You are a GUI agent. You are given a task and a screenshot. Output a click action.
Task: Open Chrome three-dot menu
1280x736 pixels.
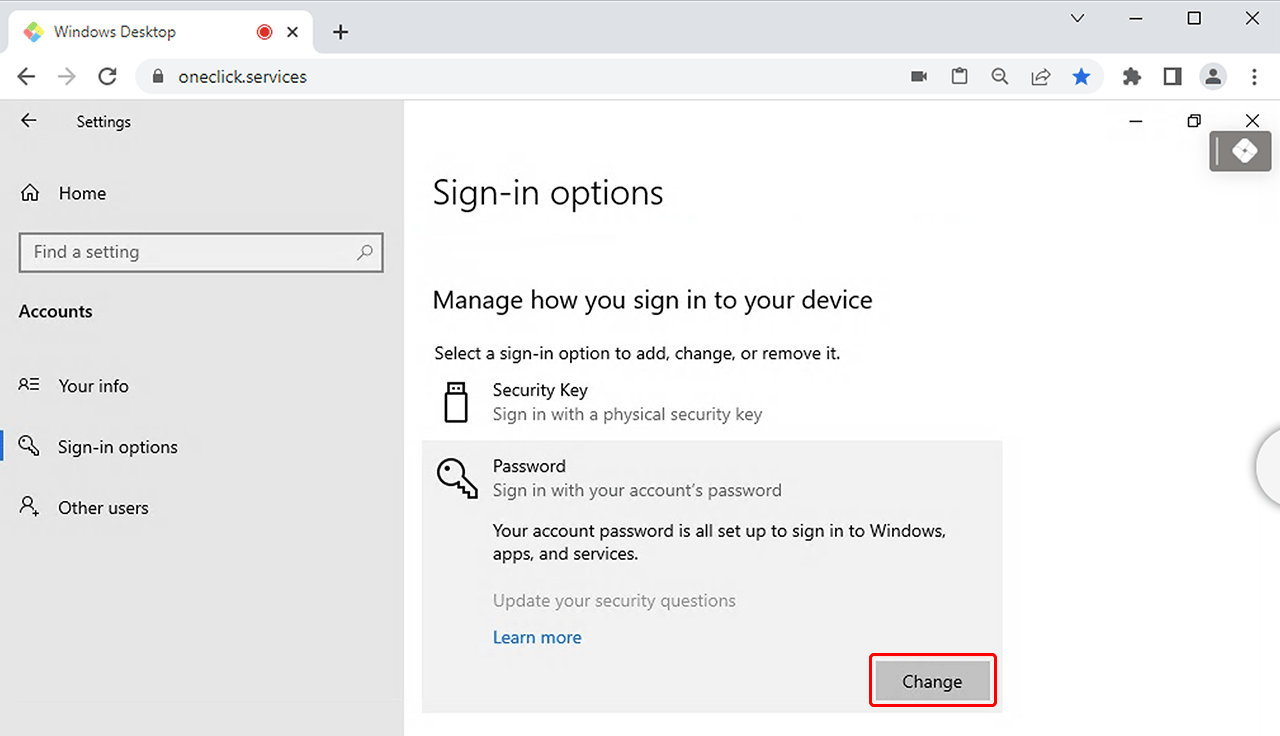(1254, 77)
